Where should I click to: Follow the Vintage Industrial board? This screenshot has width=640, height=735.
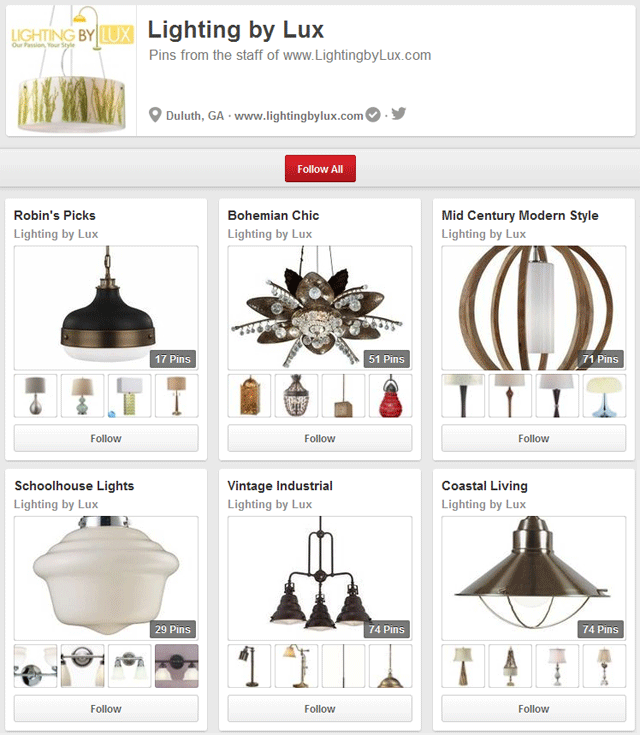tap(320, 709)
